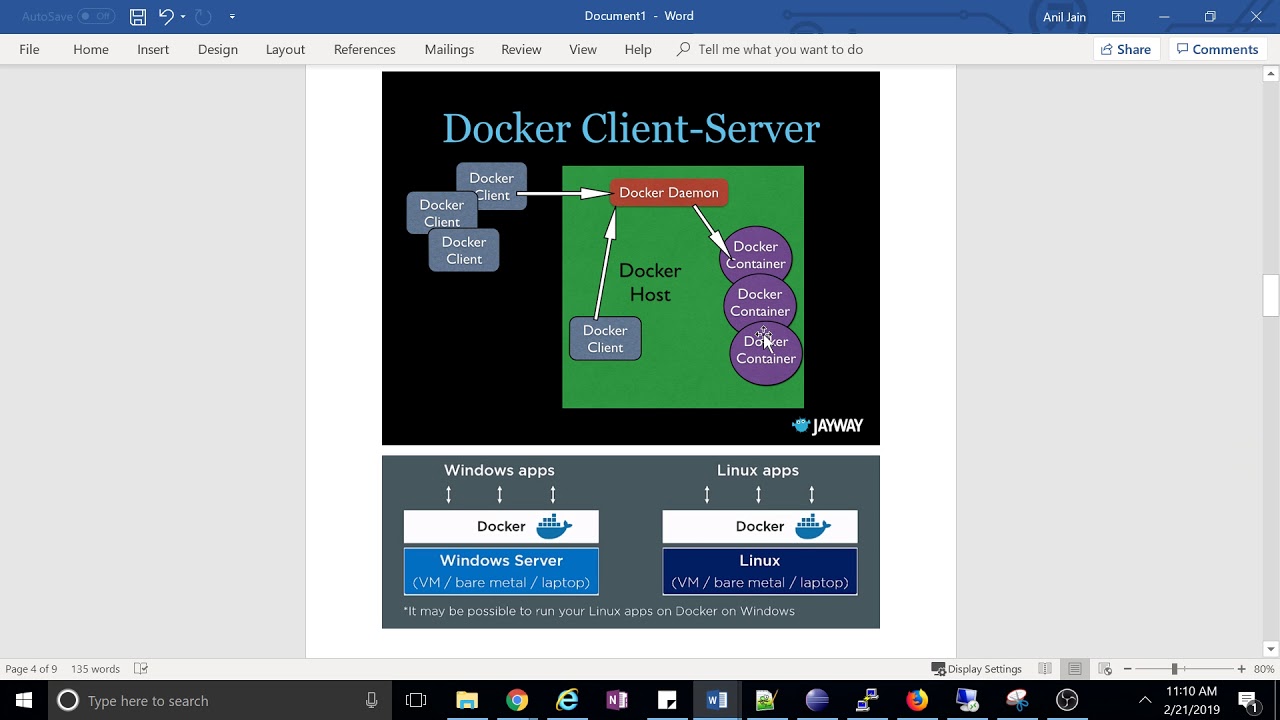
Task: Select the Windows/Linux apps Docker image
Action: click(x=631, y=542)
